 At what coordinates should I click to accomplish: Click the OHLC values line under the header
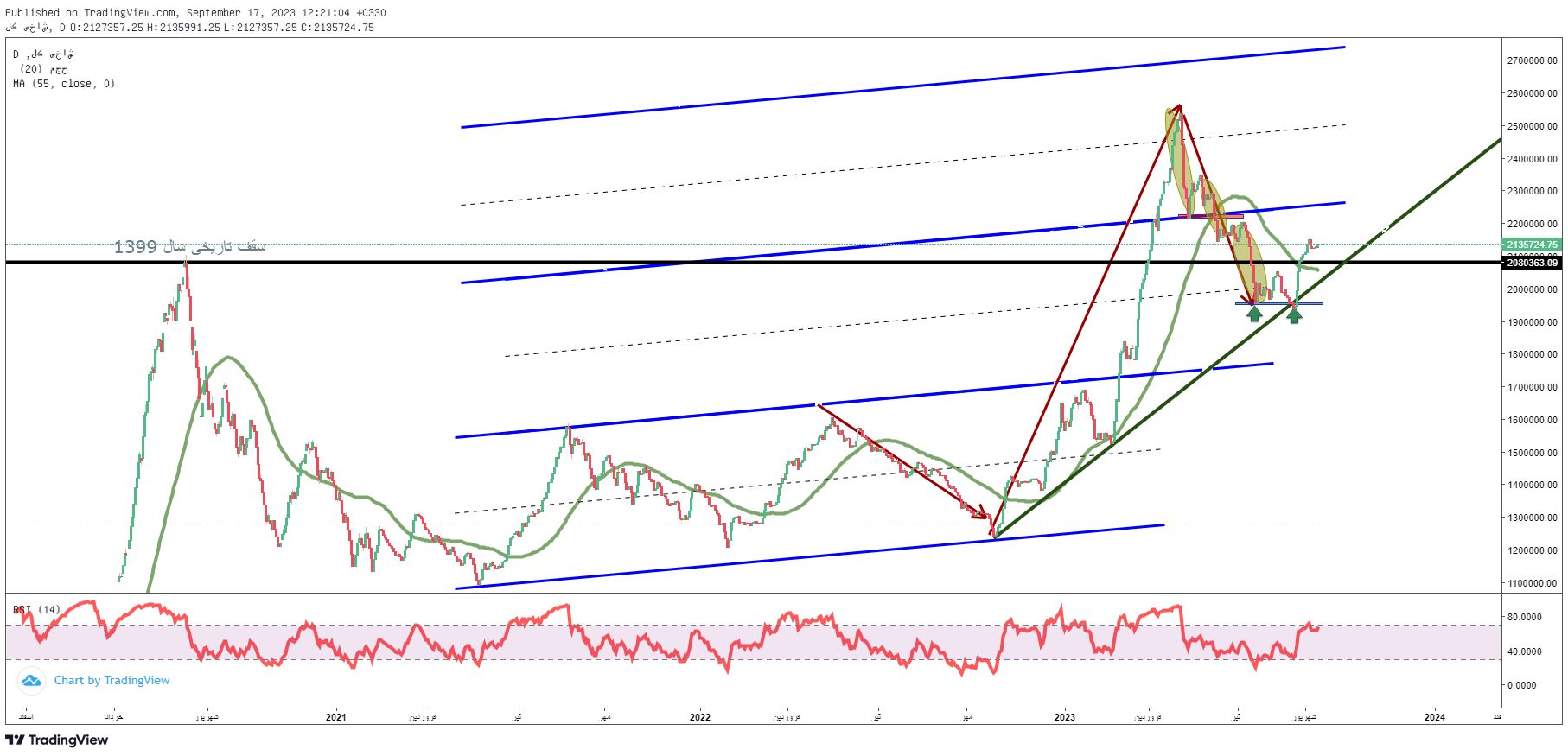(189, 28)
